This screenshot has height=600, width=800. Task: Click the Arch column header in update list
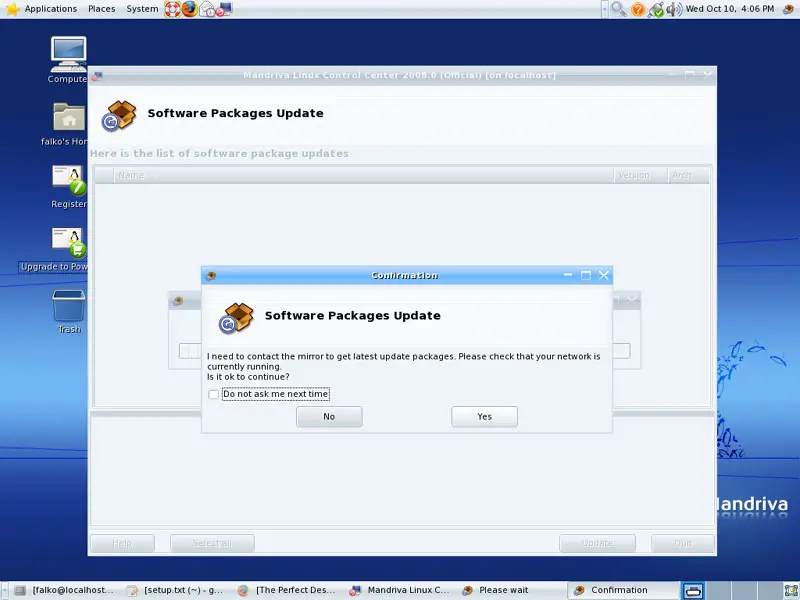(688, 176)
